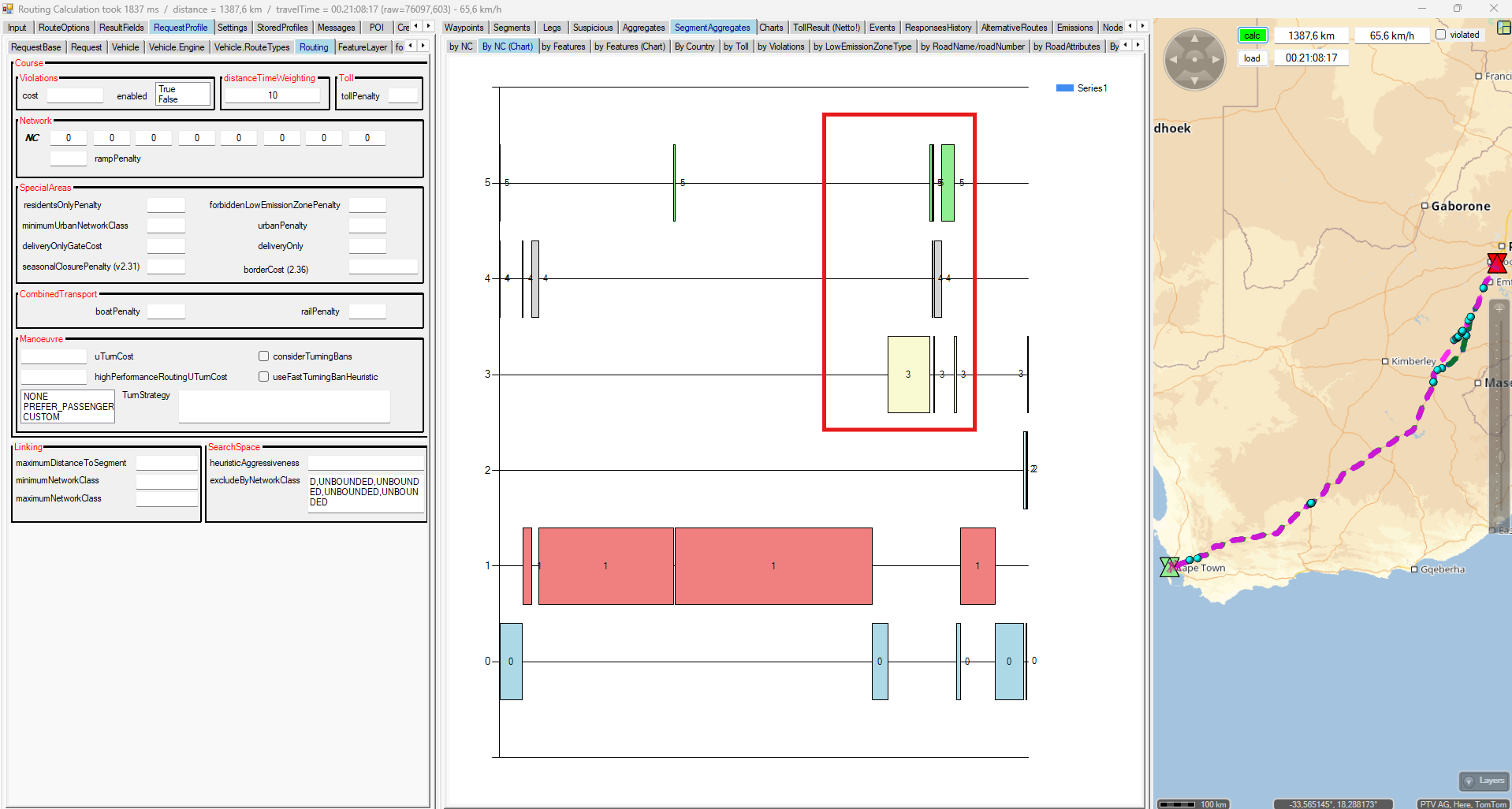This screenshot has width=1512, height=809.
Task: Pan the map right with the compass arrow
Action: click(1216, 59)
